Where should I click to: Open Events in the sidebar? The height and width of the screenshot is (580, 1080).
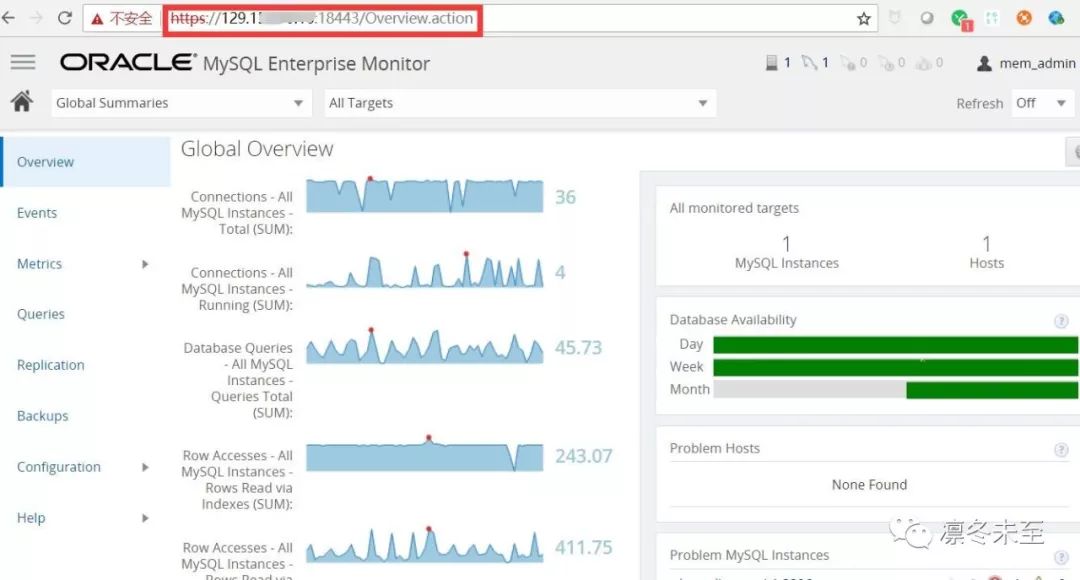coord(37,213)
